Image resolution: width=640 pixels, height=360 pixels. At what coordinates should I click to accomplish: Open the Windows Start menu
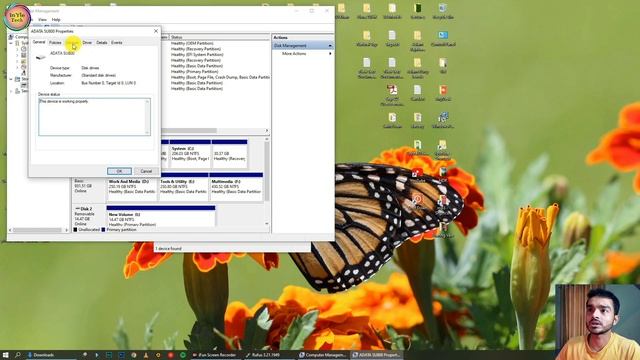point(6,355)
